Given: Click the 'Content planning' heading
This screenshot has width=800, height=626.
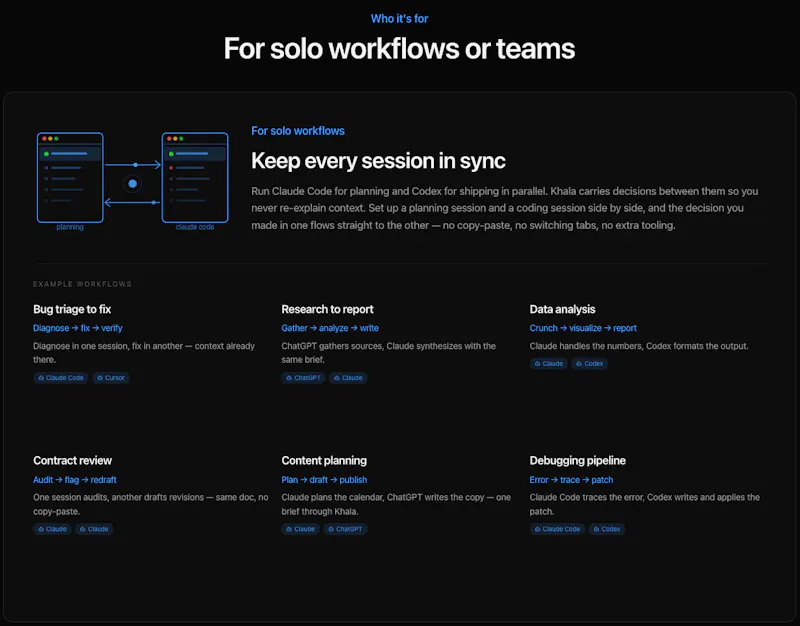Looking at the screenshot, I should click(324, 461).
